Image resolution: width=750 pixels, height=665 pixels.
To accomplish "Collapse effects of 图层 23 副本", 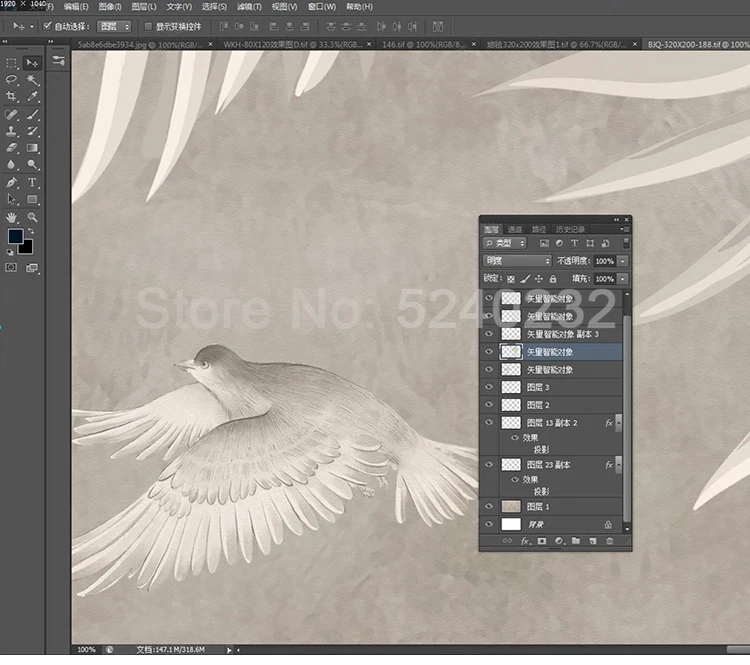I will pyautogui.click(x=618, y=465).
